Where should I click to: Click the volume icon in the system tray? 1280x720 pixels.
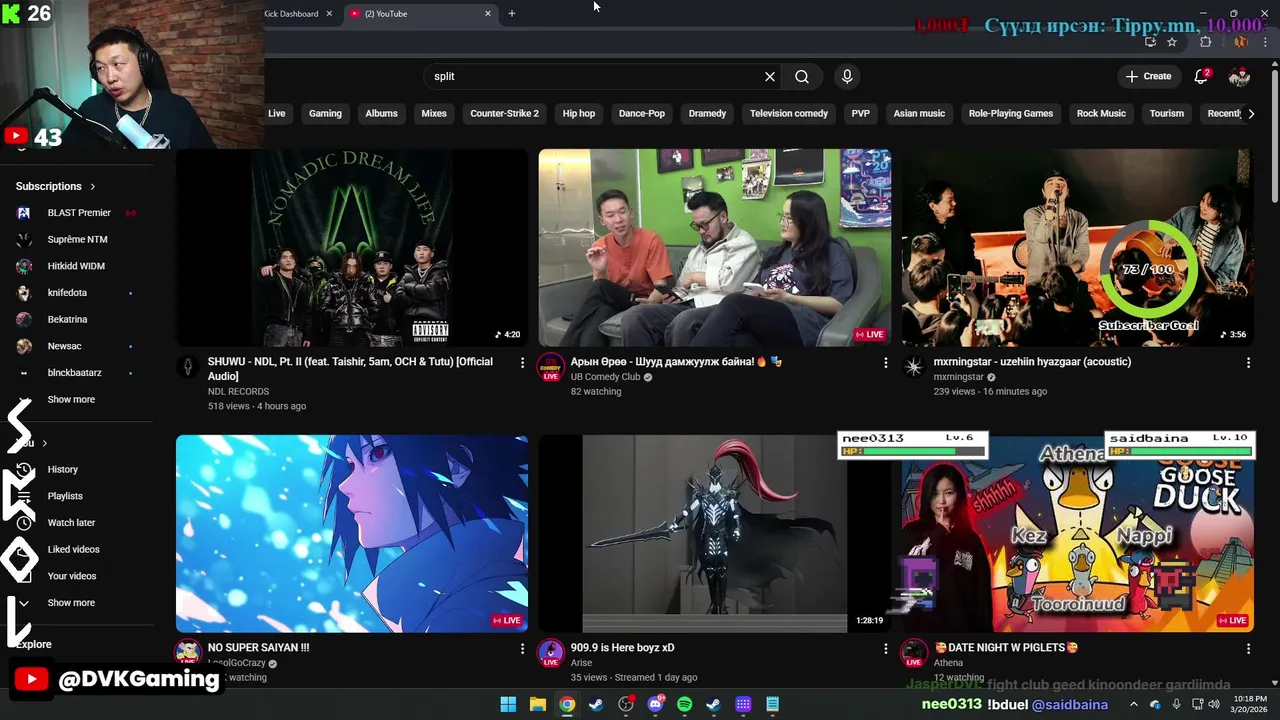[1214, 704]
